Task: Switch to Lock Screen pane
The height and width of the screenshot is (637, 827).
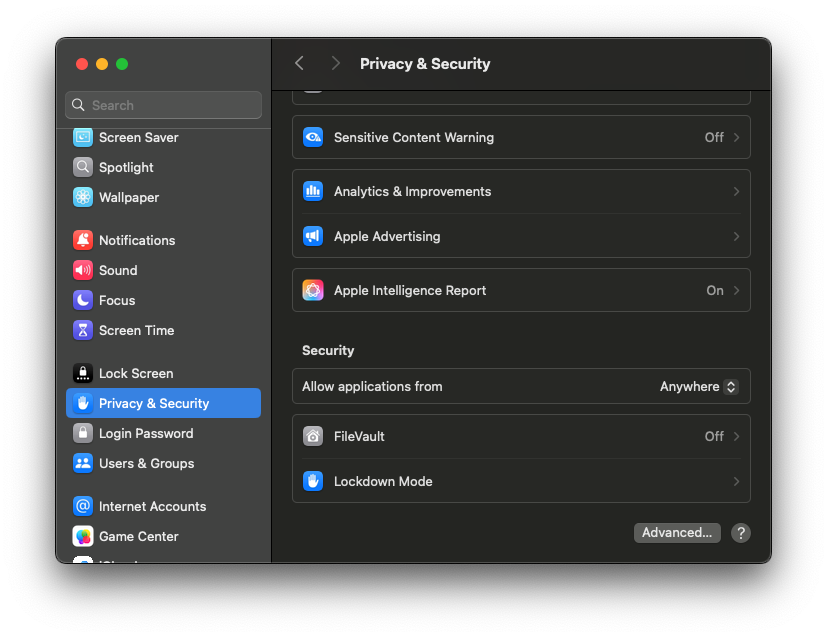Action: (164, 373)
